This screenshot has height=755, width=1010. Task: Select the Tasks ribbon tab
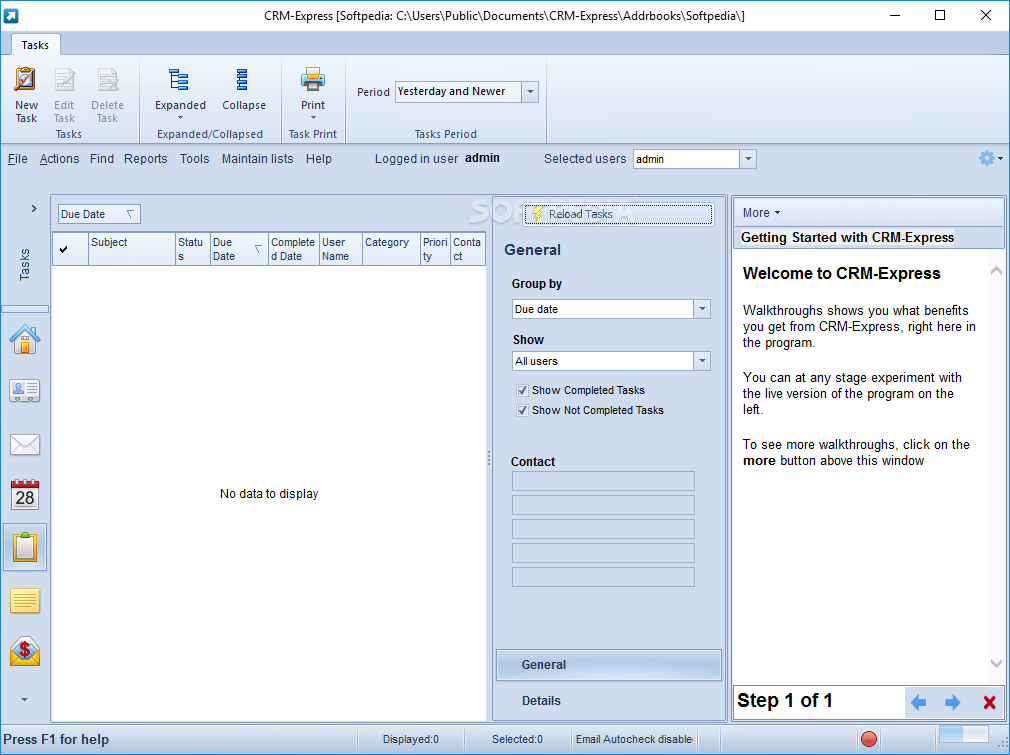pyautogui.click(x=35, y=45)
